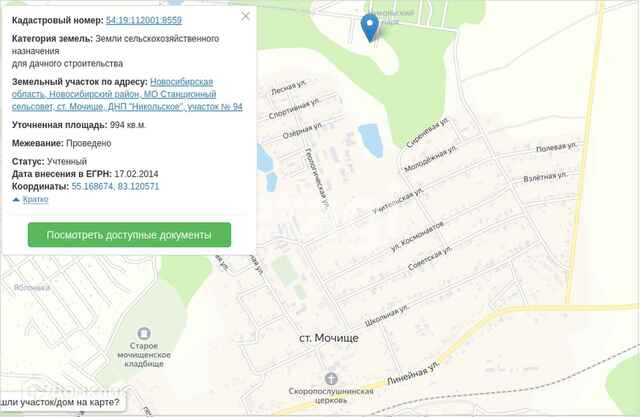Select the Старое мочищенское кладбище cemetery icon
The width and height of the screenshot is (640, 417).
click(x=143, y=333)
